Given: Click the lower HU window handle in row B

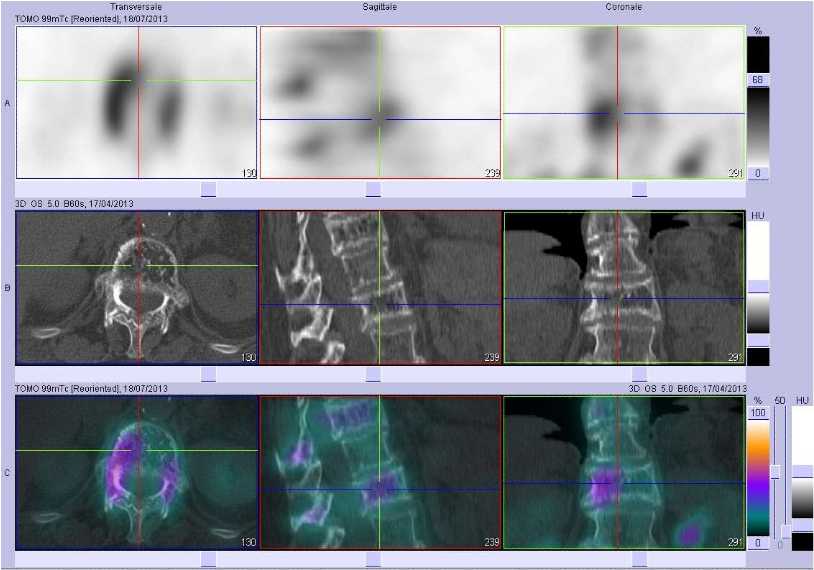Looking at the screenshot, I should click(758, 341).
